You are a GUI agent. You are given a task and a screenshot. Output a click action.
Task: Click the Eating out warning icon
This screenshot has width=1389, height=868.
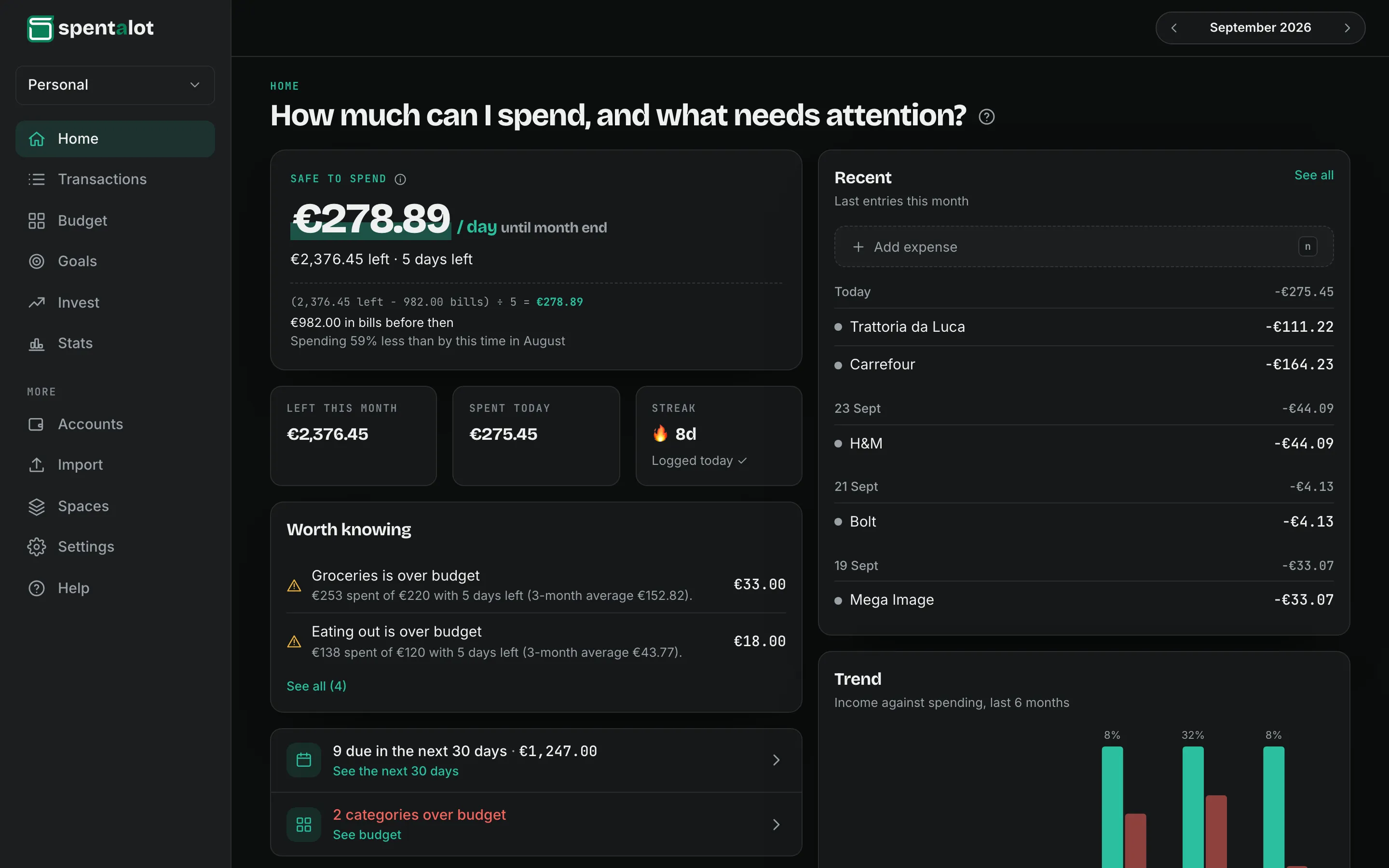coord(294,641)
